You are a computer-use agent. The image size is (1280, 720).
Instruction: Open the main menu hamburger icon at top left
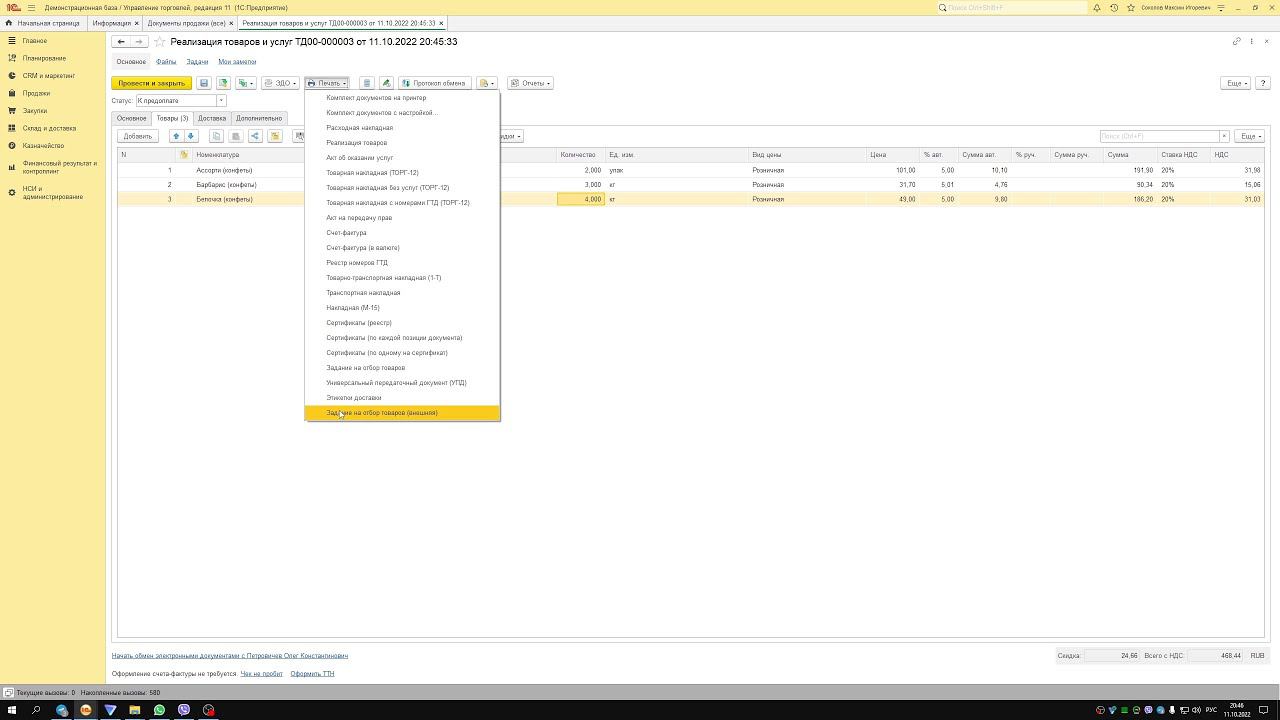pyautogui.click(x=31, y=8)
